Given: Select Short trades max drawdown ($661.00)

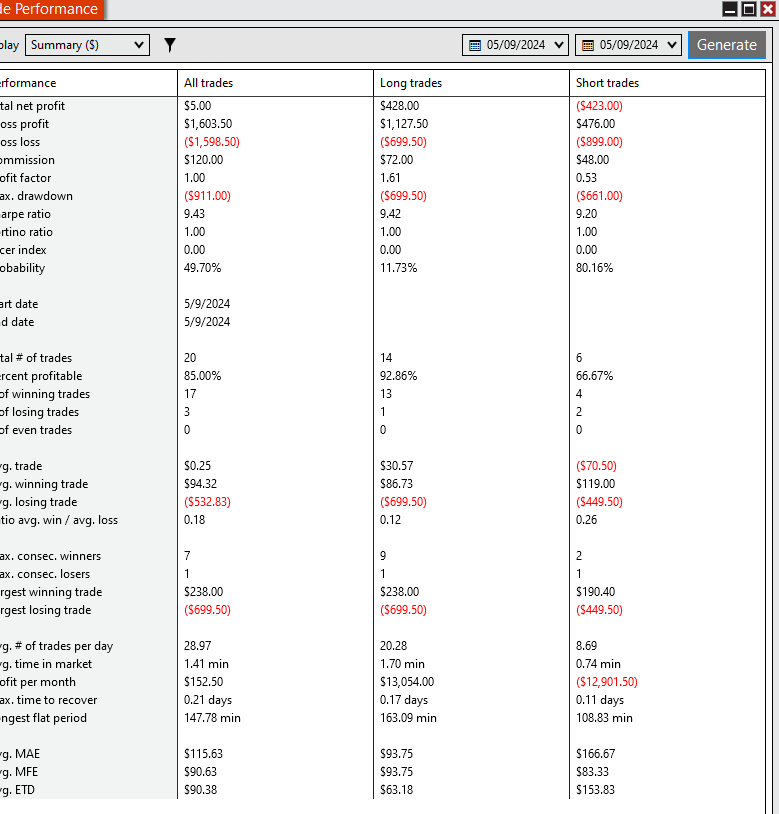Looking at the screenshot, I should click(x=599, y=196).
